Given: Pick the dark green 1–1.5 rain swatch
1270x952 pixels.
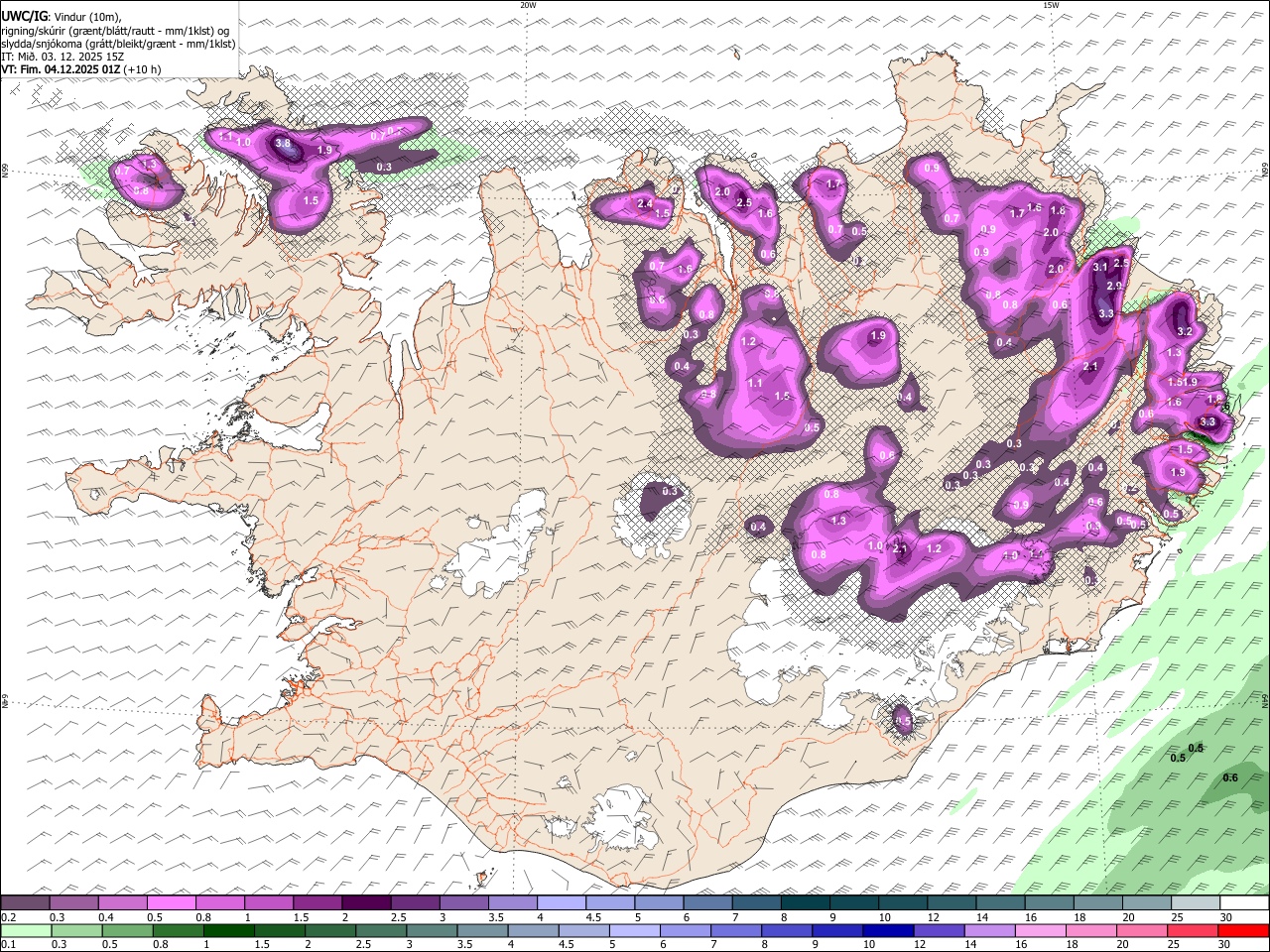Looking at the screenshot, I should coord(228,931).
